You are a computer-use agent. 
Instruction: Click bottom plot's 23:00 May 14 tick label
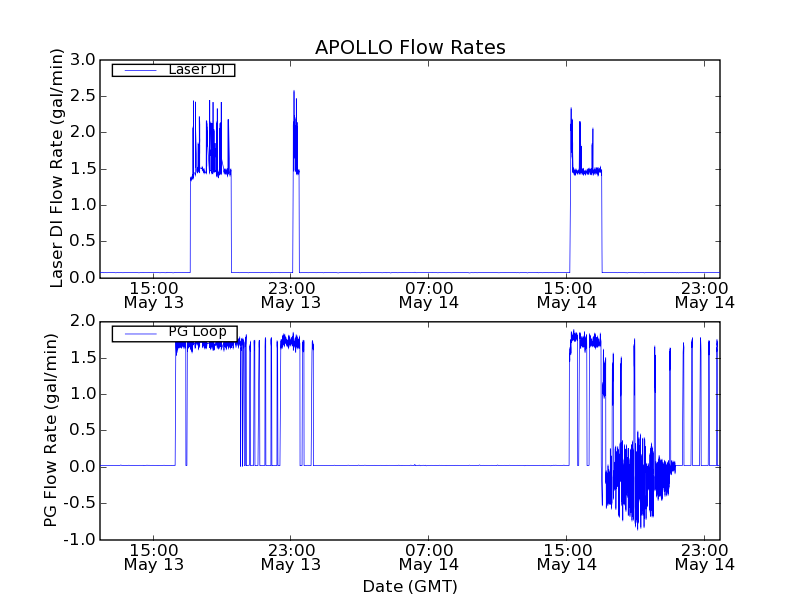coord(705,557)
